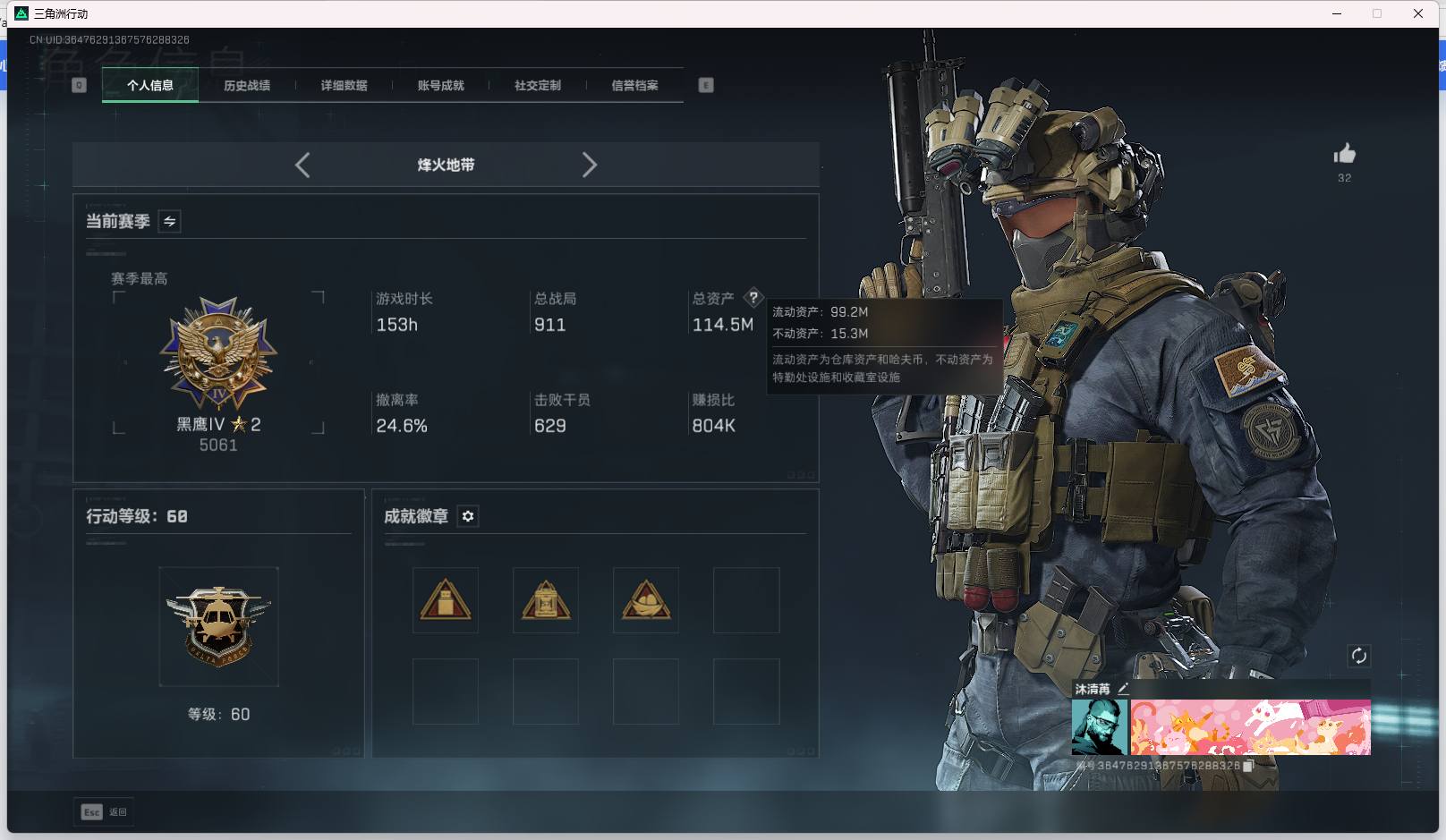Edit the nickname 沐清苒 with pencil icon
This screenshot has height=840, width=1446.
(x=1123, y=689)
